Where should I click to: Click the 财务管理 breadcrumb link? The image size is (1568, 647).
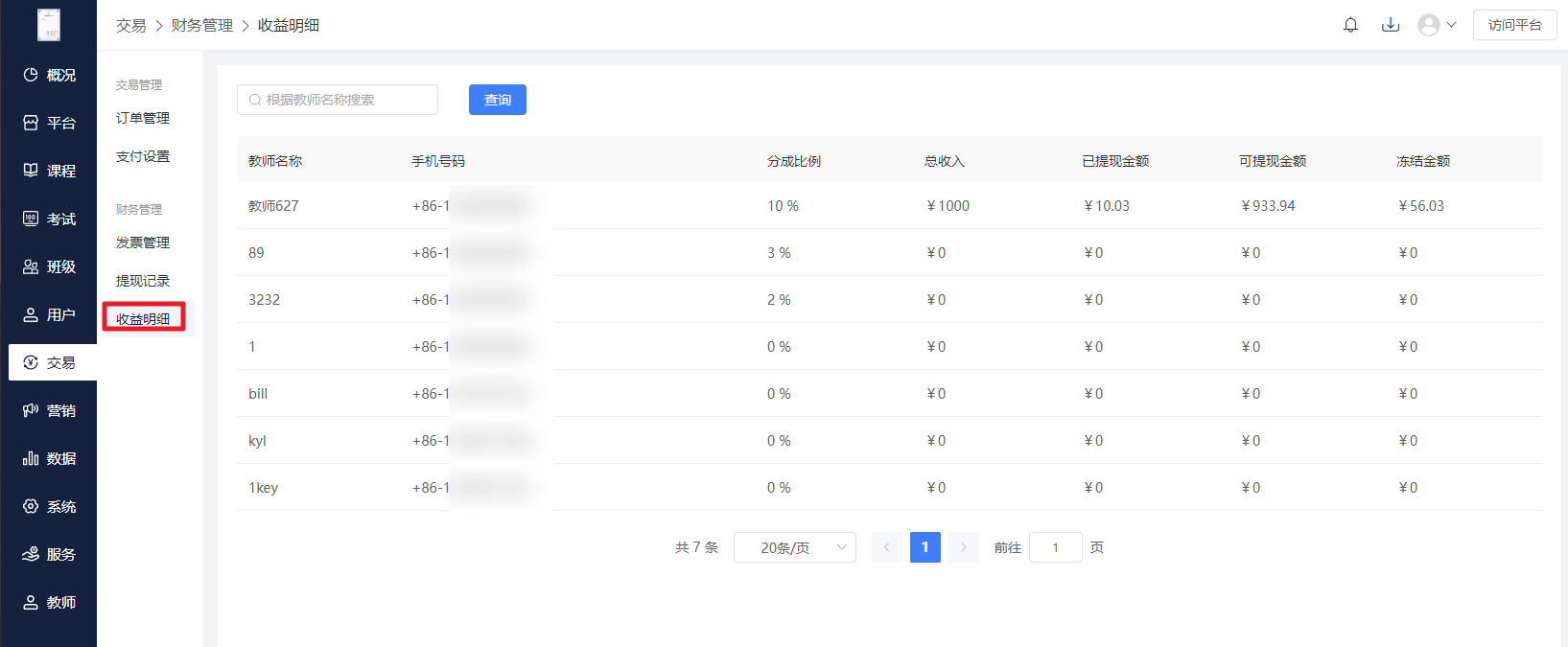coord(202,26)
